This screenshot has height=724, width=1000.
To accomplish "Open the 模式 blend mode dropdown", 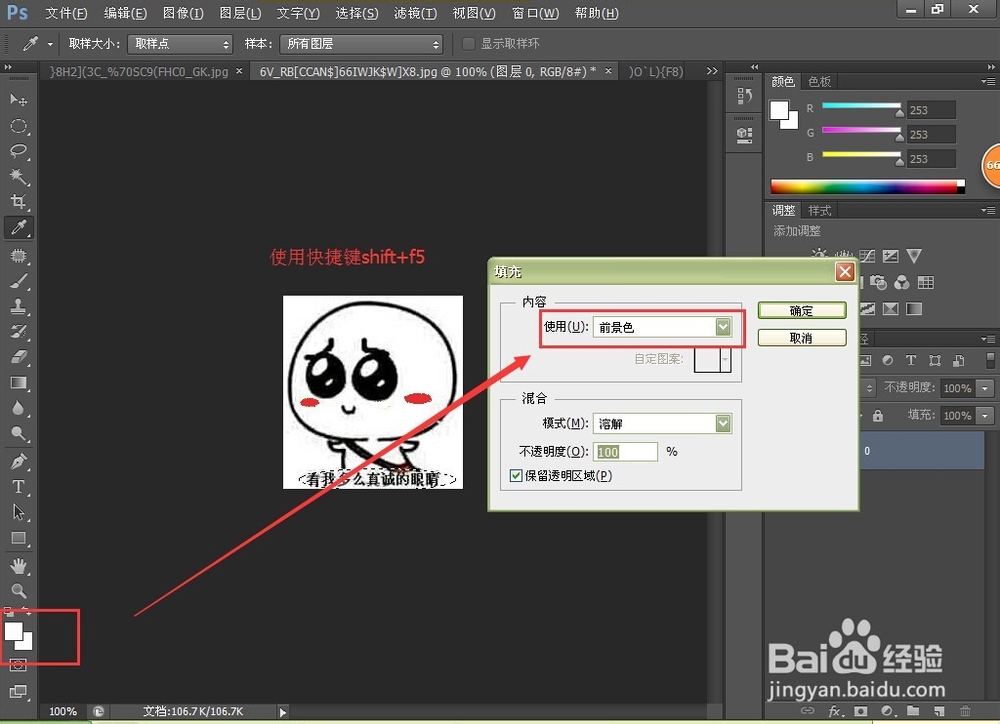I will pos(722,423).
